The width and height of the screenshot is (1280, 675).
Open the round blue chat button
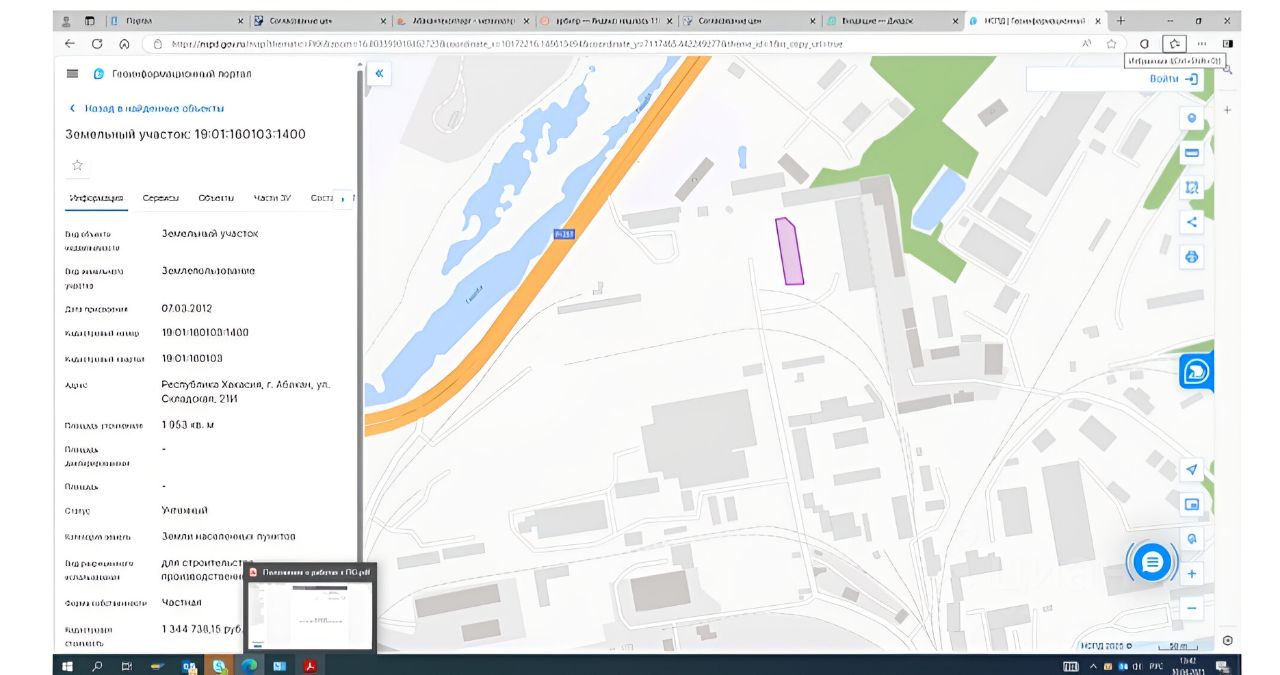click(x=1152, y=563)
